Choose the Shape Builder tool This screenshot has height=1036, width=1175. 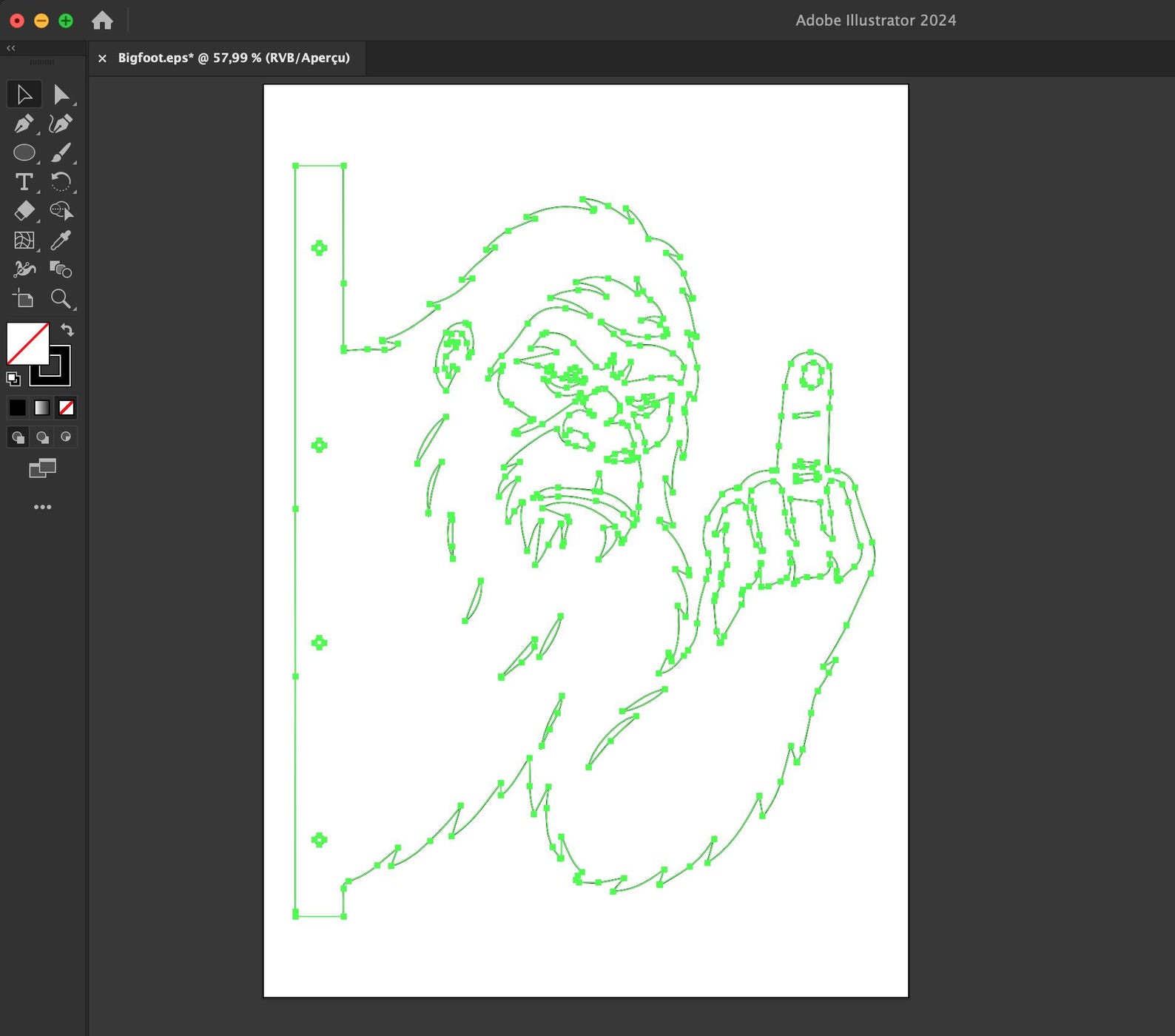(x=61, y=211)
